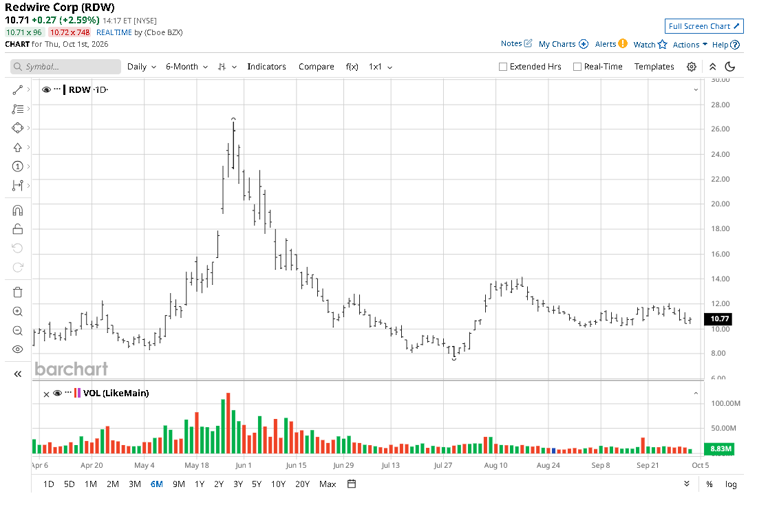Open RDW series more options dots
The height and width of the screenshot is (507, 768).
click(57, 89)
